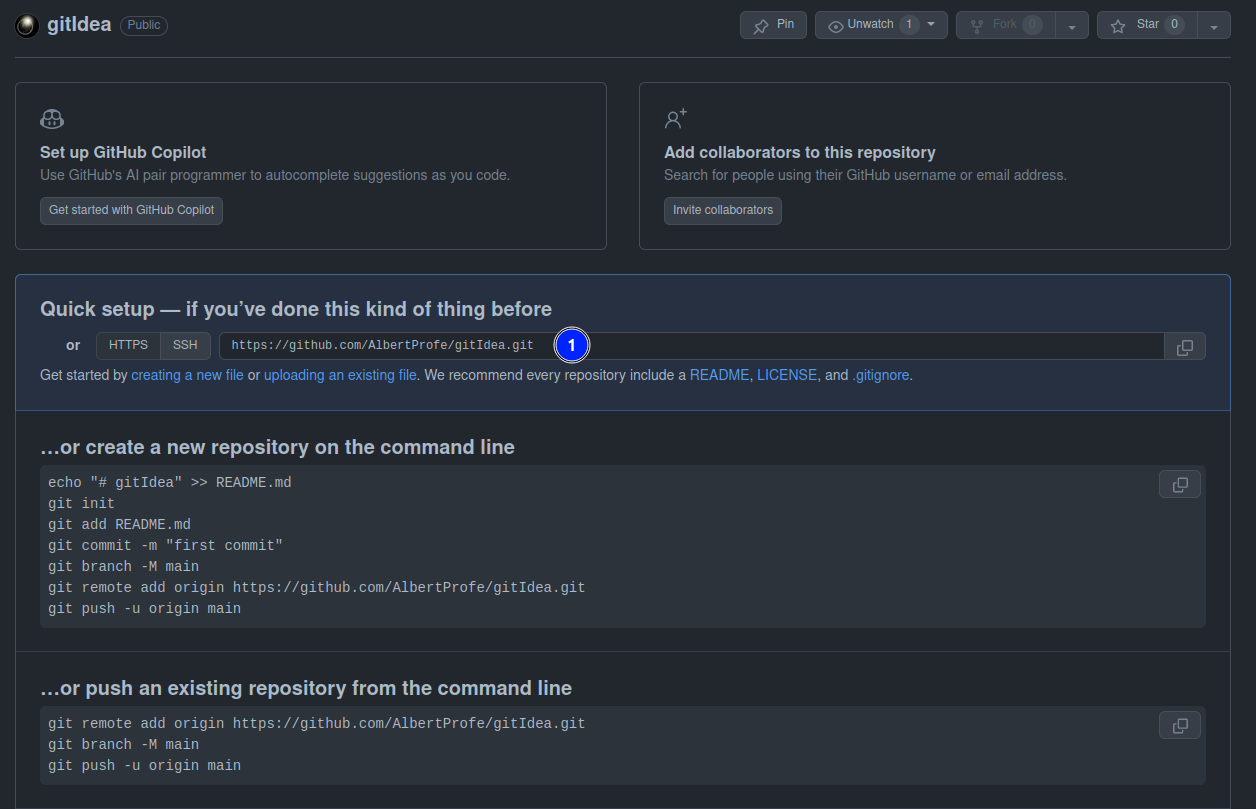Viewport: 1256px width, 809px height.
Task: Open the creating a new file link
Action: pos(187,376)
